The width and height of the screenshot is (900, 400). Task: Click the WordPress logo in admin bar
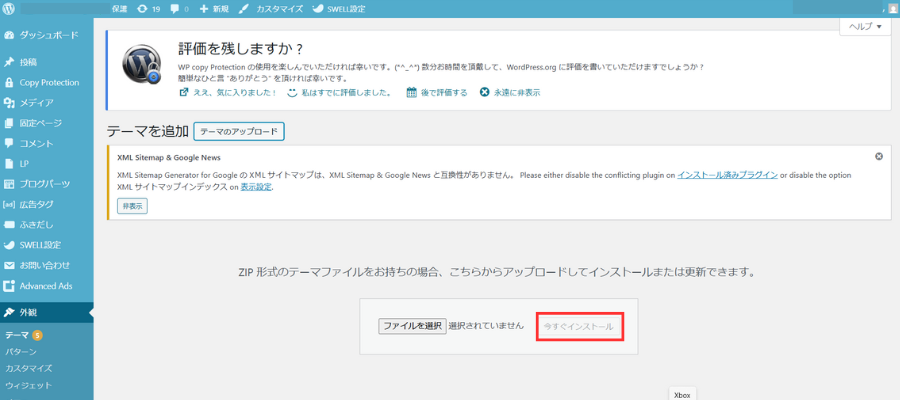[x=10, y=8]
